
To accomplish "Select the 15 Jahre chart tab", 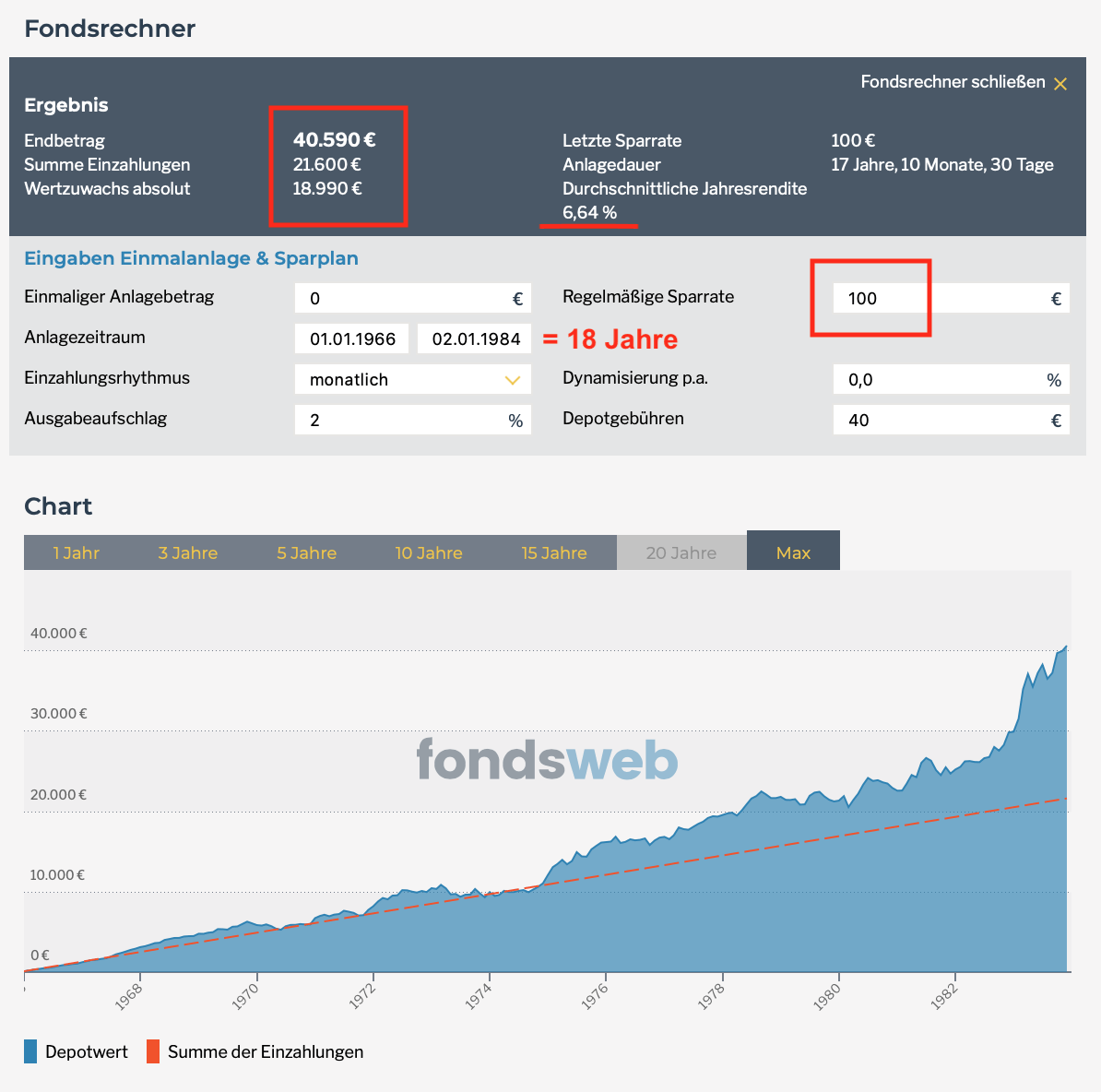I will tap(554, 552).
